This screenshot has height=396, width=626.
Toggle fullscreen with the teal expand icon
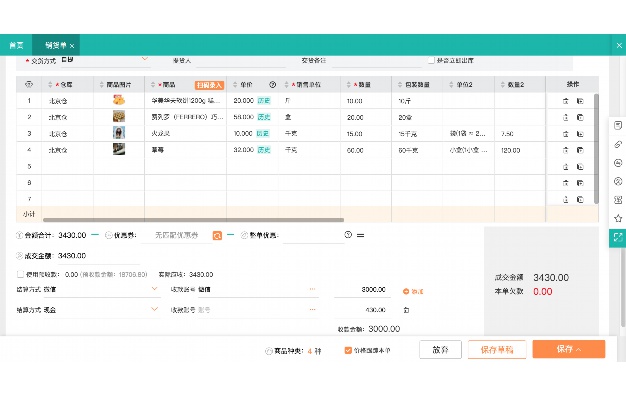618,238
